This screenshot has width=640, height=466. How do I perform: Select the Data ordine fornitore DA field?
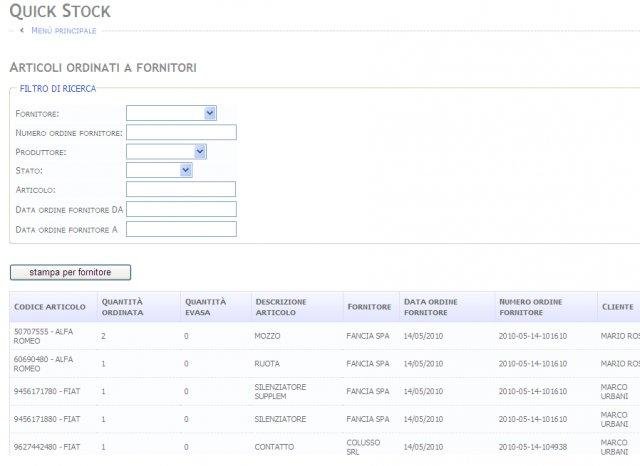[181, 209]
